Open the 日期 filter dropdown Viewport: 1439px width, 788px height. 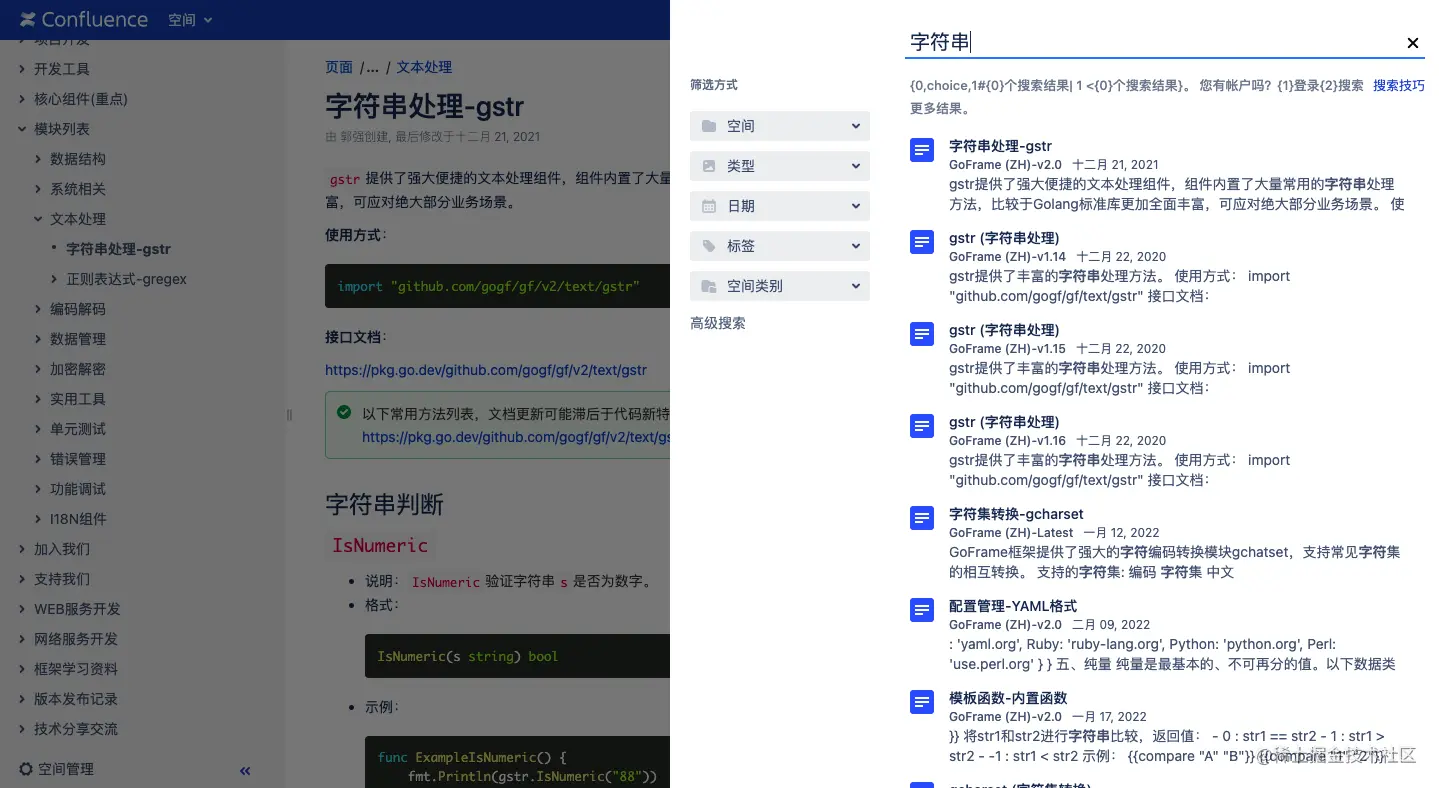780,206
